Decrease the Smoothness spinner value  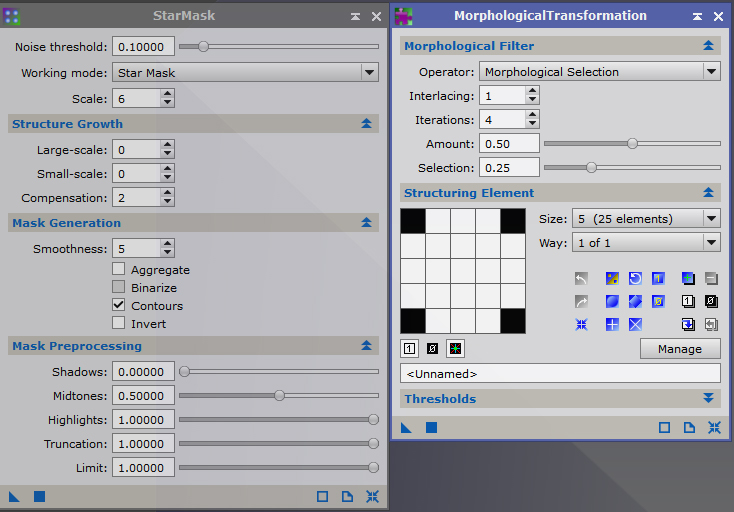tap(168, 253)
